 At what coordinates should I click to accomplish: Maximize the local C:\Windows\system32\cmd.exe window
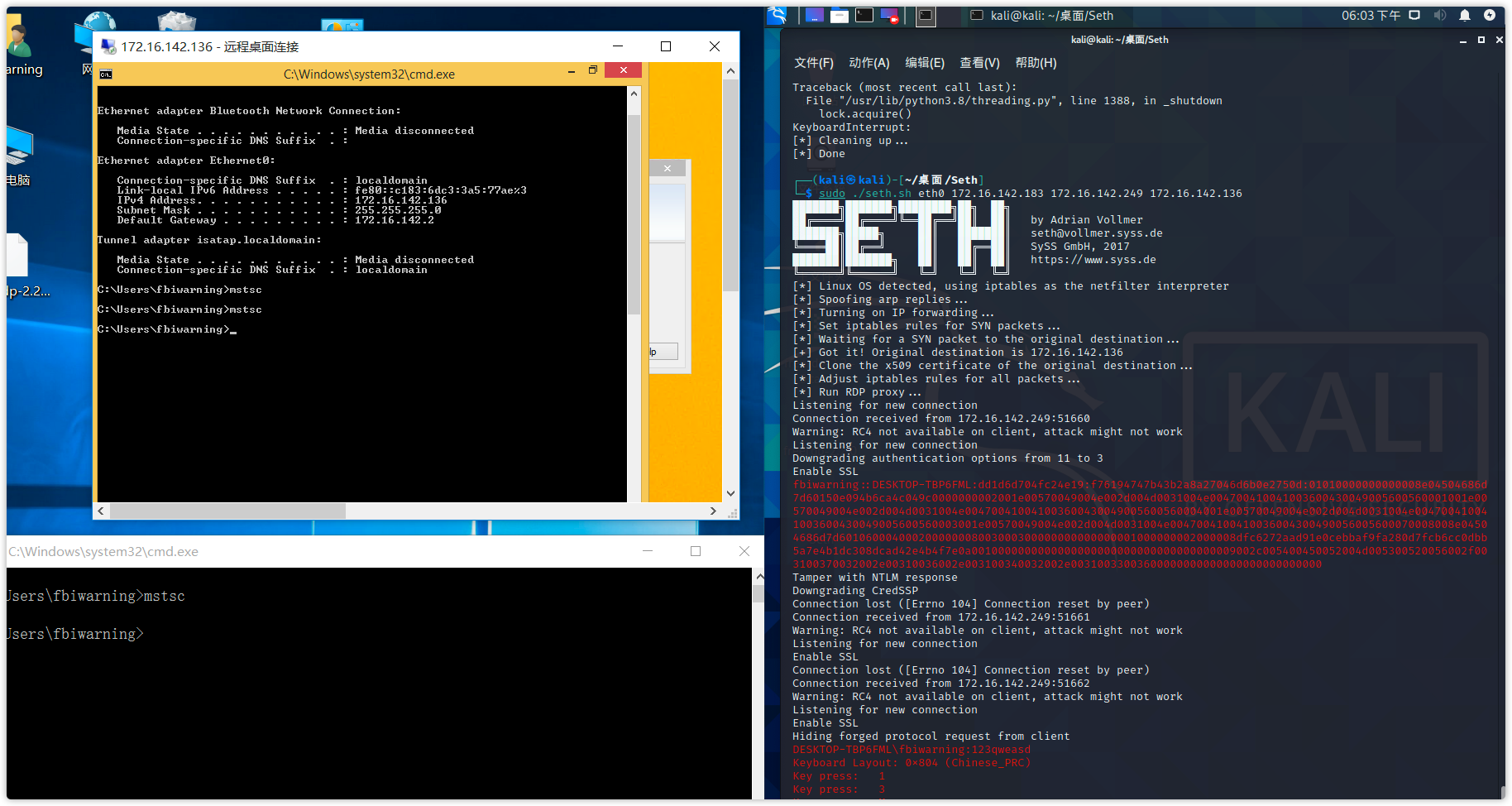(696, 551)
